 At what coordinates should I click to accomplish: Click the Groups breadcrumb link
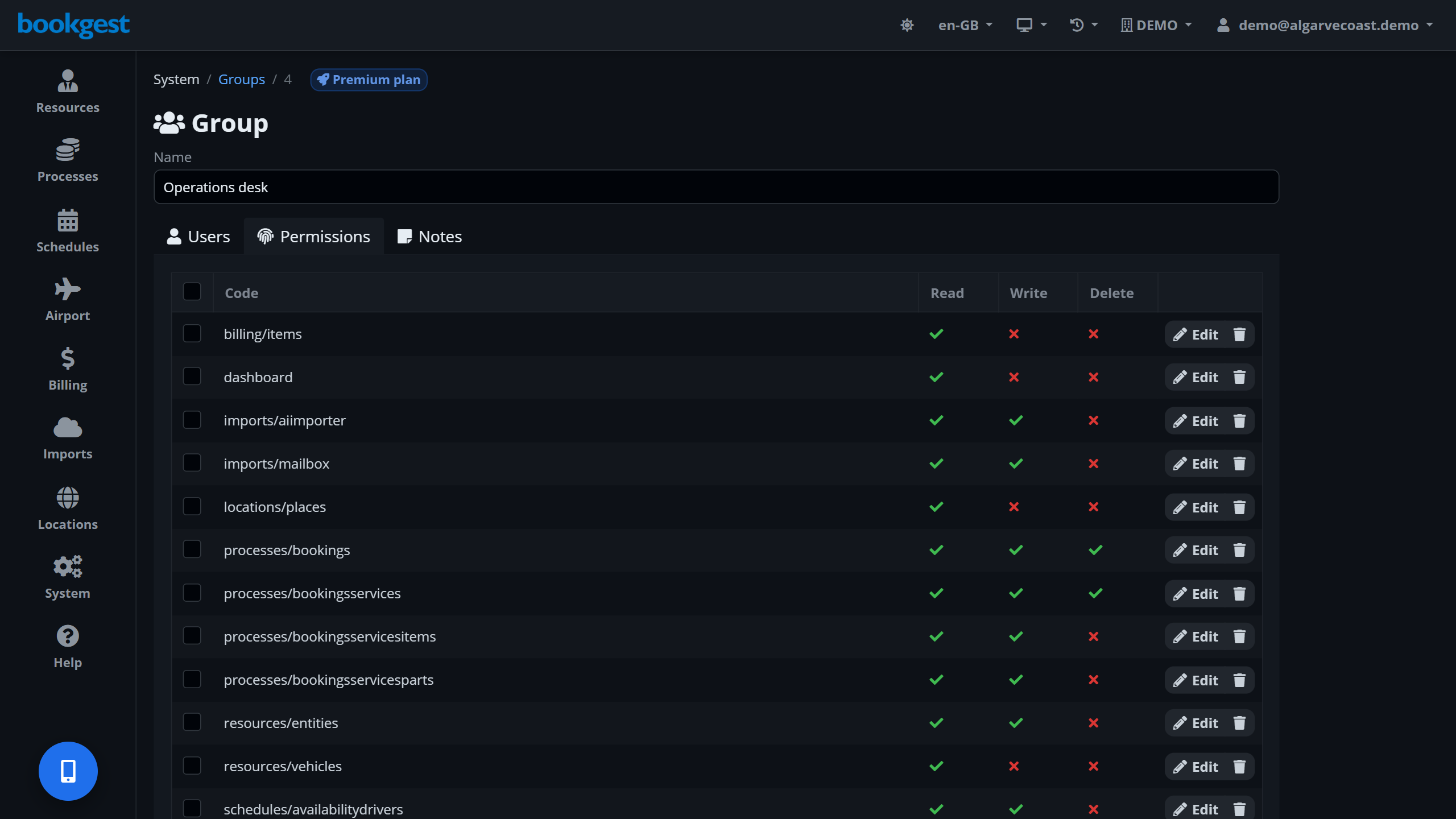coord(242,80)
